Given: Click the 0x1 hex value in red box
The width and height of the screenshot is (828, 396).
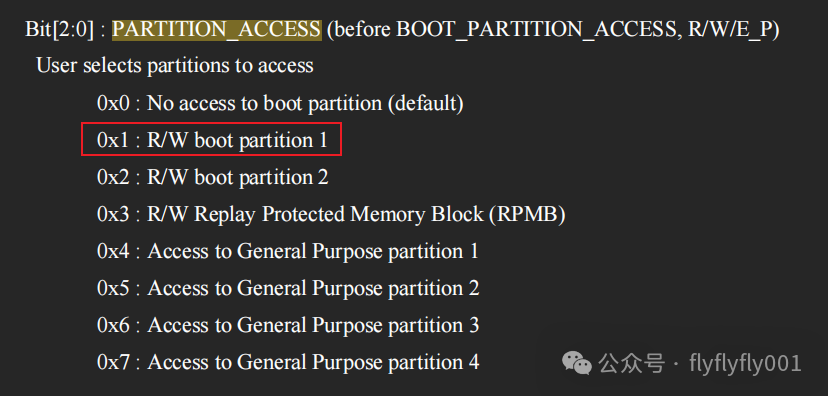Looking at the screenshot, I should click(112, 140).
